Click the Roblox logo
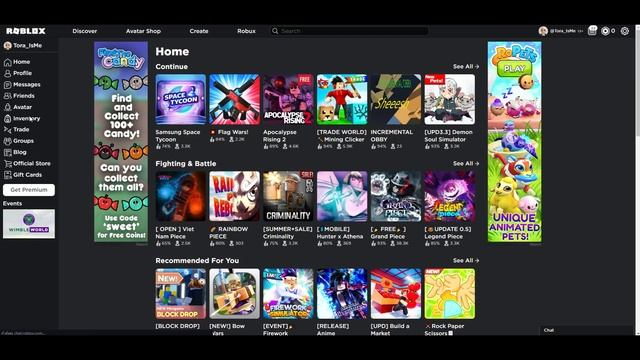This screenshot has height=360, width=640. [x=26, y=31]
